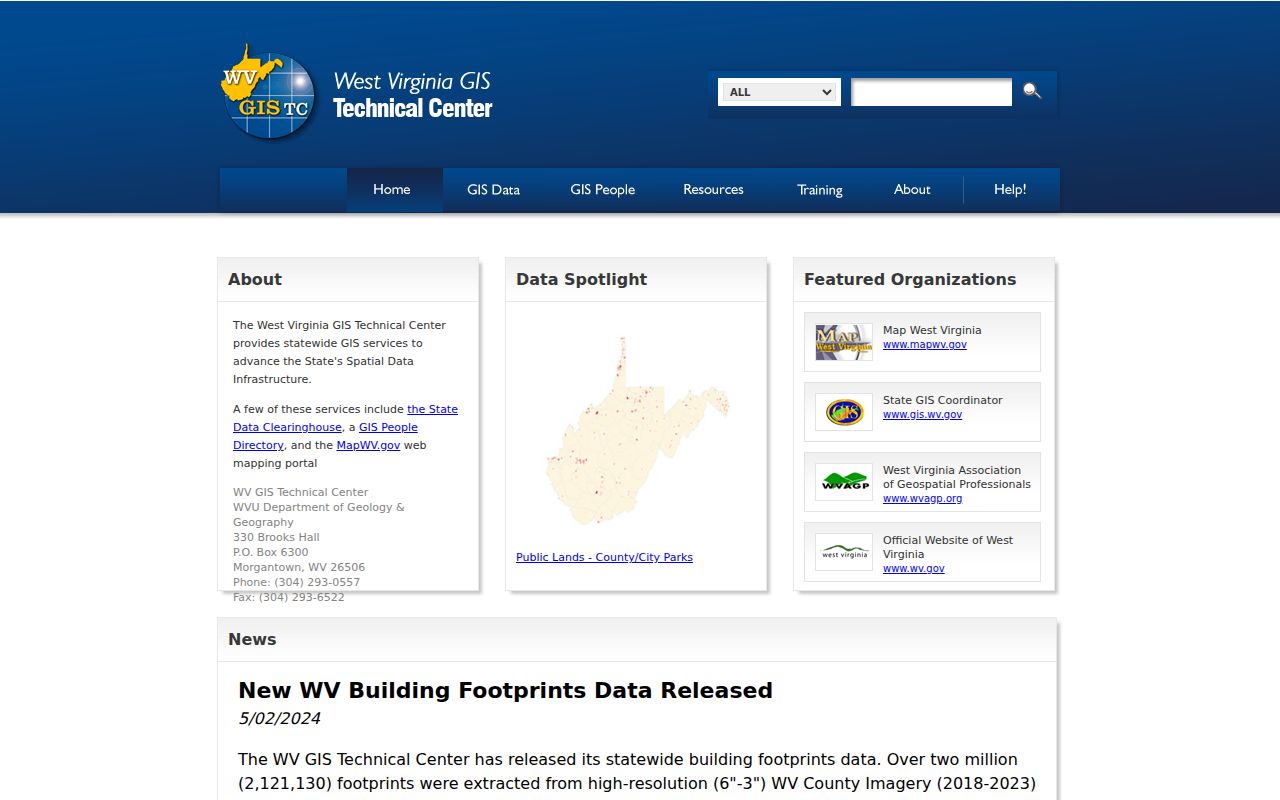The image size is (1280, 800).
Task: Click the Phone: (304) 293-0557 text
Action: (296, 582)
